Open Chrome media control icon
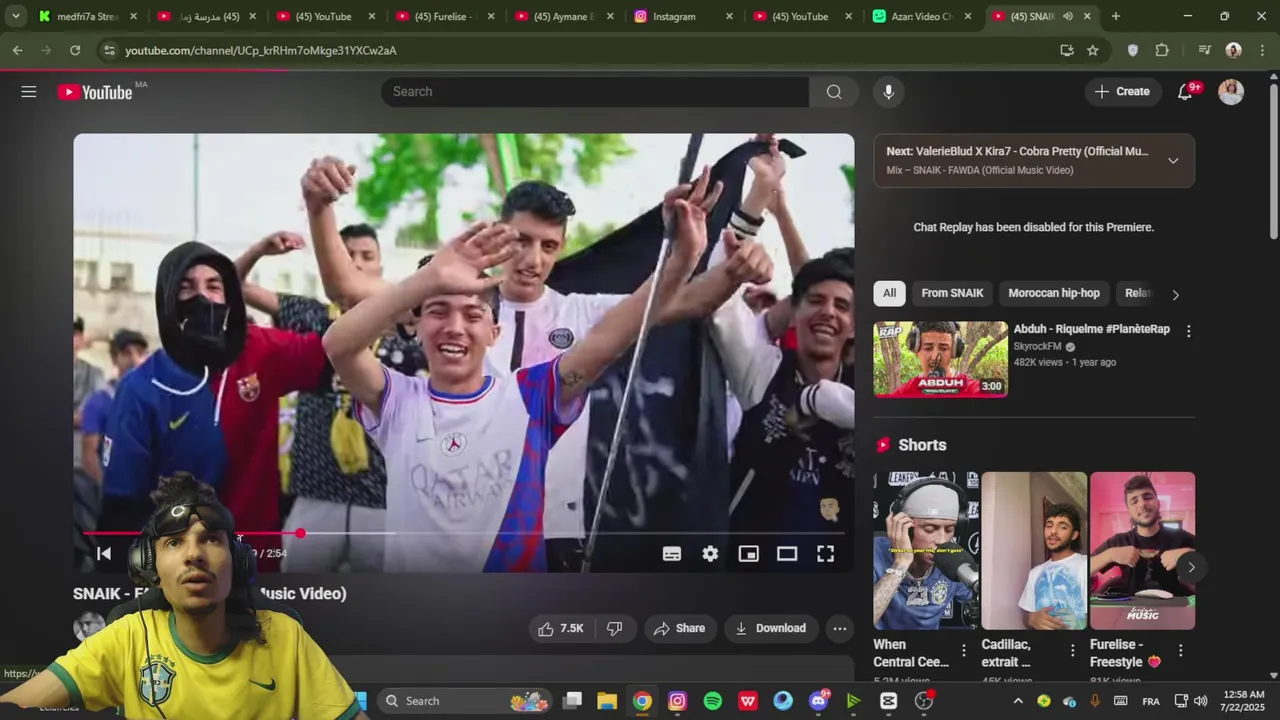 [x=1204, y=50]
